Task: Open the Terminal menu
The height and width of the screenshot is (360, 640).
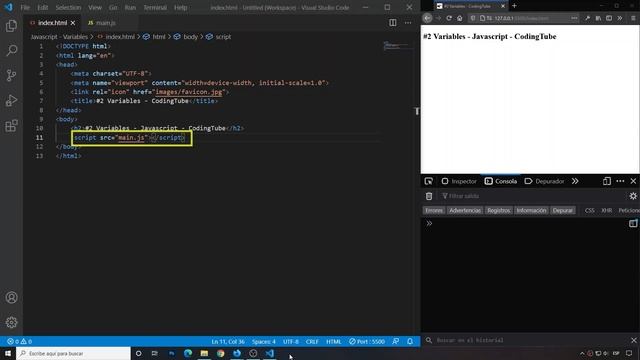Action: [x=155, y=7]
